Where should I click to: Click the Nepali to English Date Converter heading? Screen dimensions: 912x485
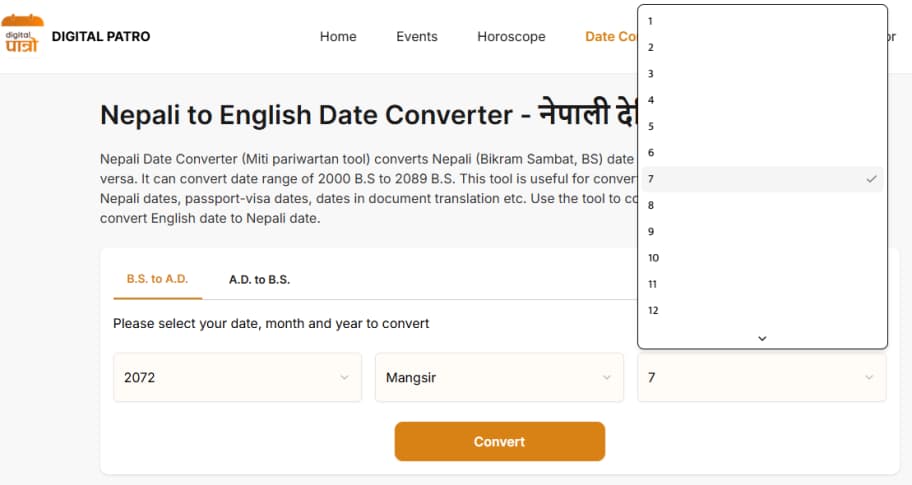[x=369, y=113]
